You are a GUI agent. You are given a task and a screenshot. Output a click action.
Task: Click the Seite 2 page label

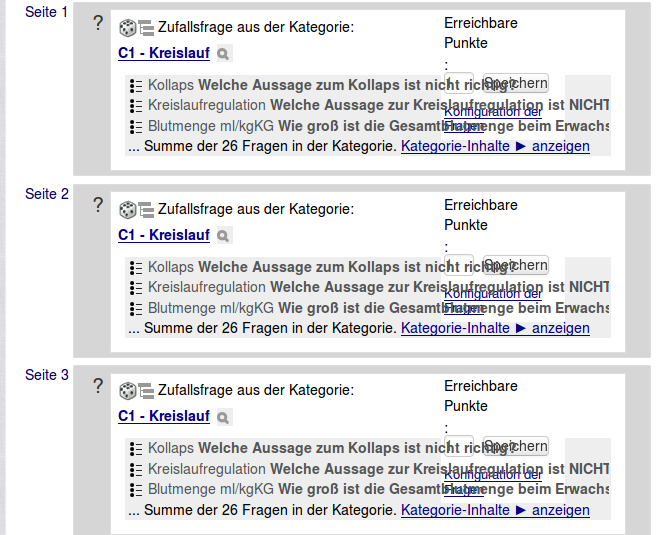[47, 194]
